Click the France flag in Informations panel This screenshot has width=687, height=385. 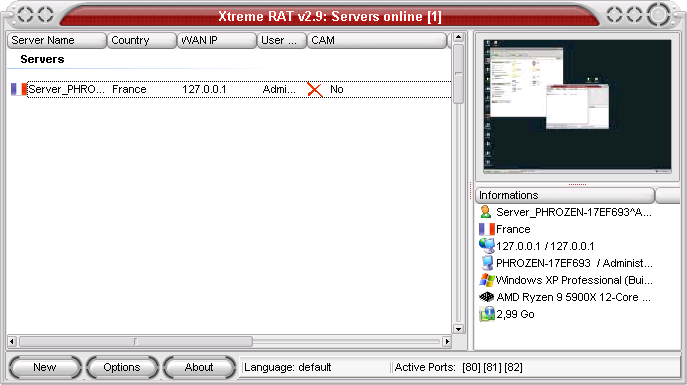point(486,229)
